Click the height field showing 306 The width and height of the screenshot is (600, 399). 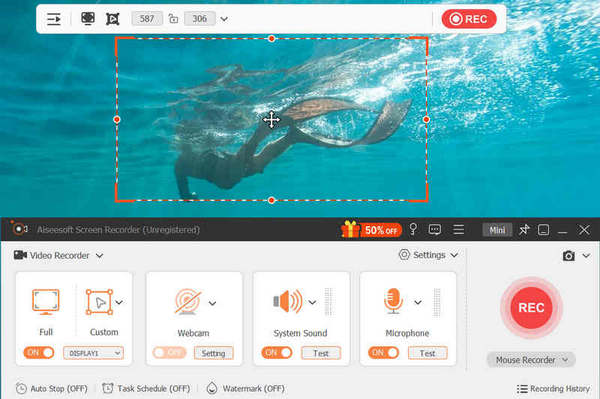(x=199, y=18)
